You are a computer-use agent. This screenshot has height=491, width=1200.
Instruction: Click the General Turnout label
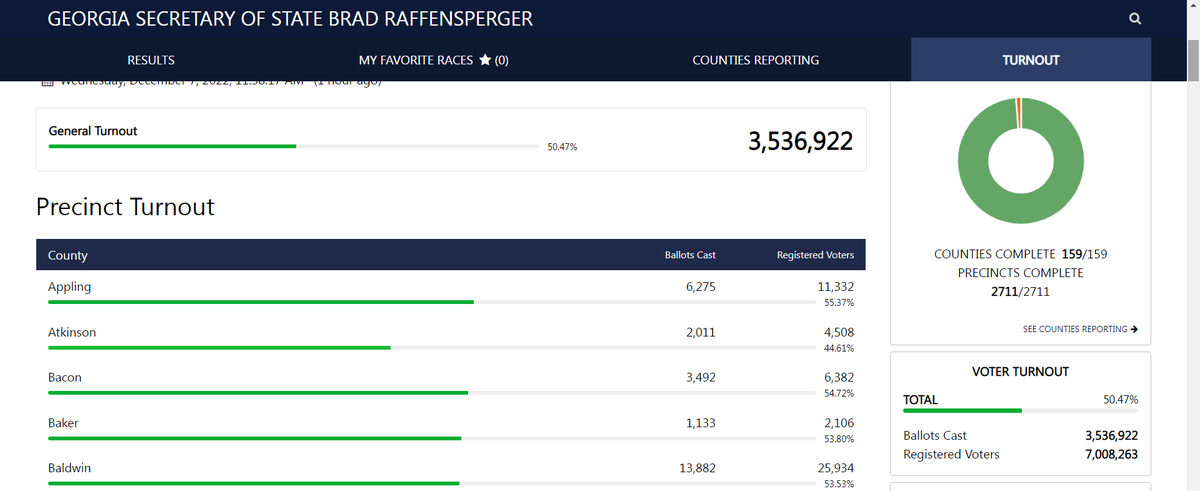(93, 131)
